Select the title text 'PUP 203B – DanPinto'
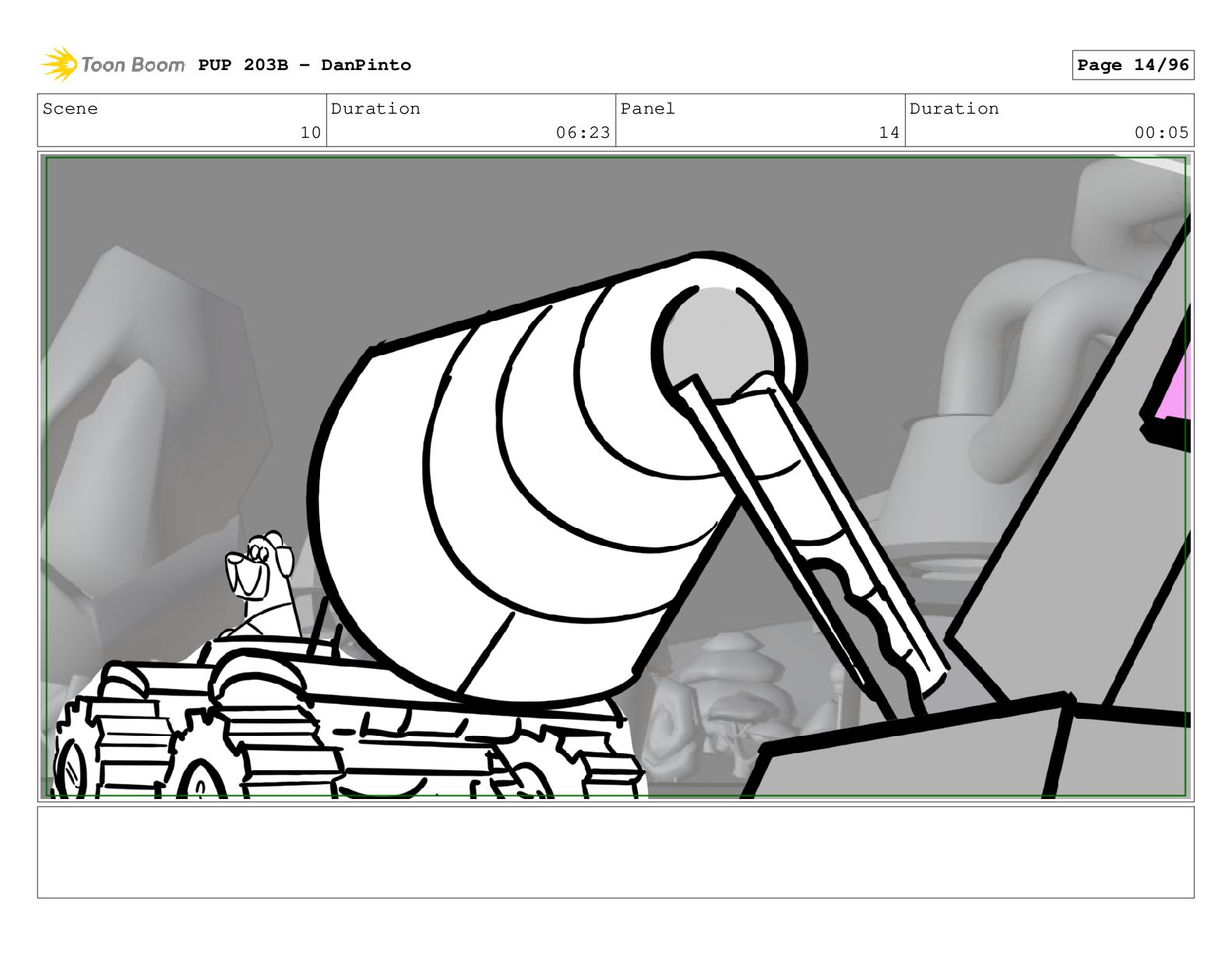 click(x=304, y=65)
